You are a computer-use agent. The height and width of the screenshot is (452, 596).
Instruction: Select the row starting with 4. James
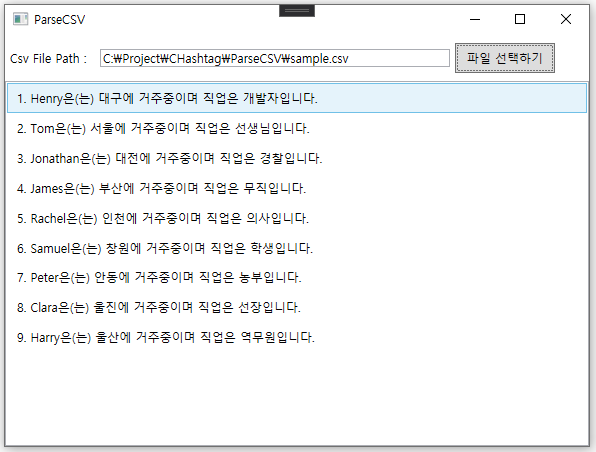pyautogui.click(x=297, y=188)
